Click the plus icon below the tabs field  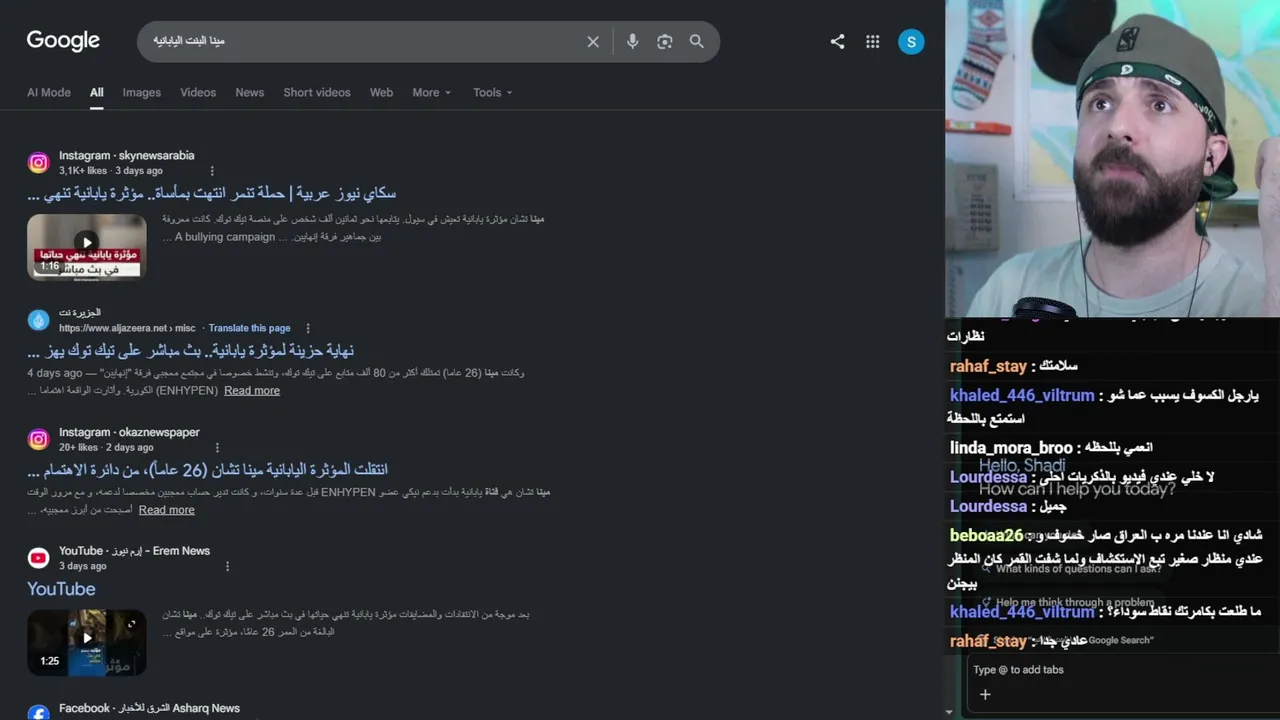(985, 694)
